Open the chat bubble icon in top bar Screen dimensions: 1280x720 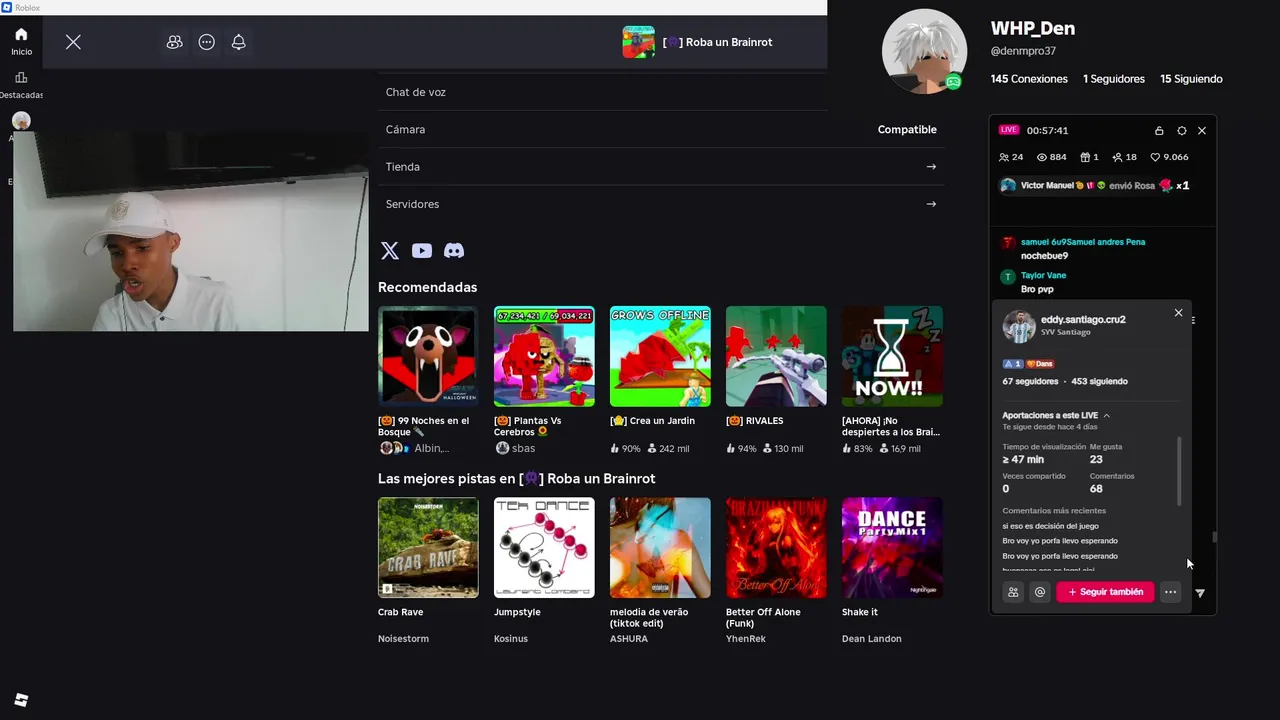[207, 42]
